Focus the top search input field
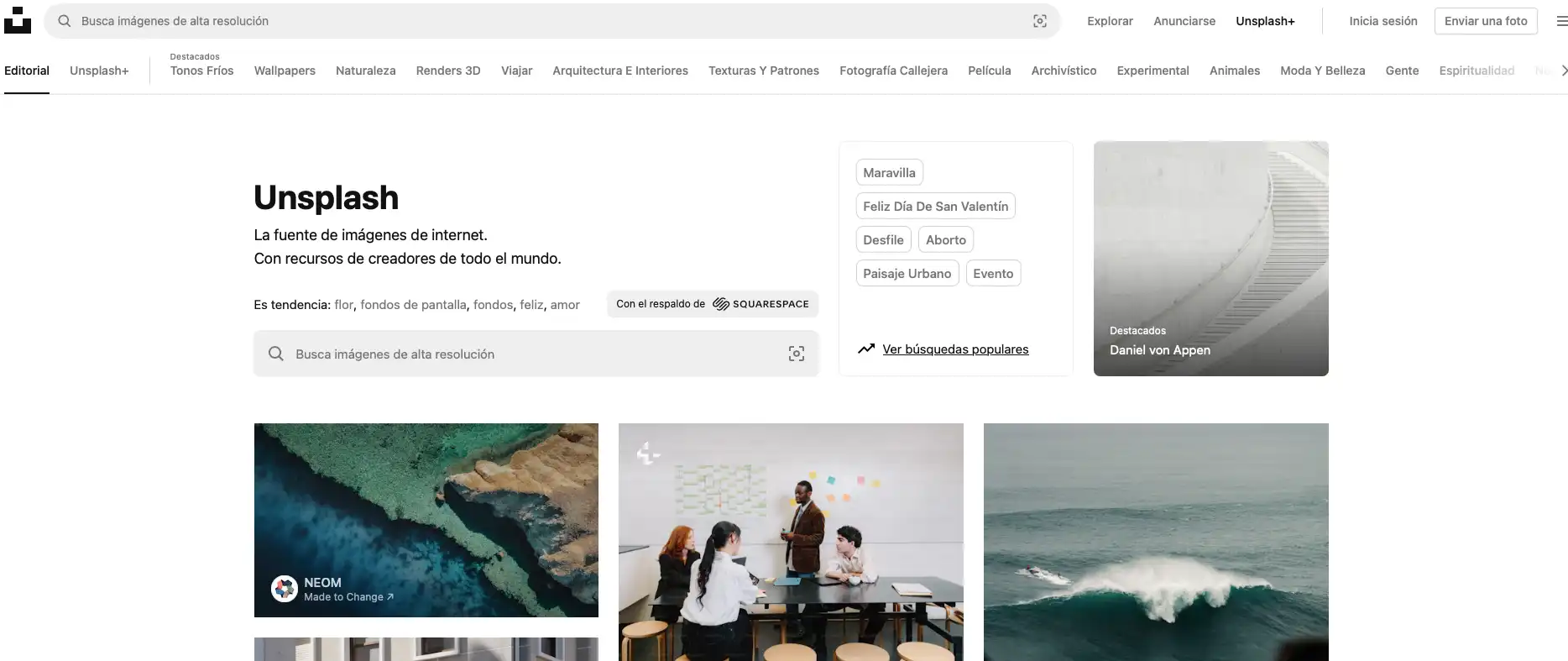Screen dimensions: 1568x661 (551, 21)
